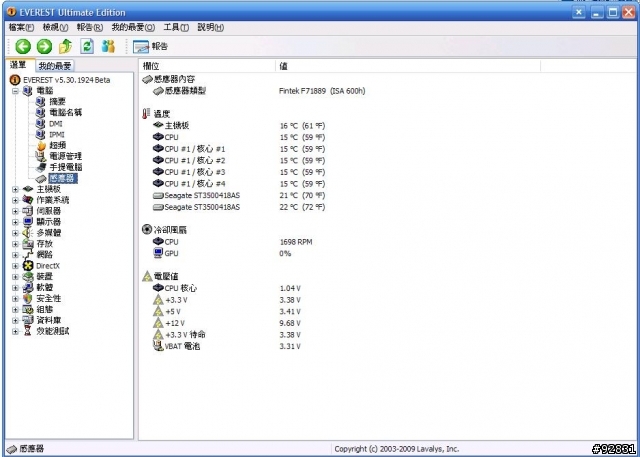Click the DirectX yellow icon in tree

(x=28, y=266)
